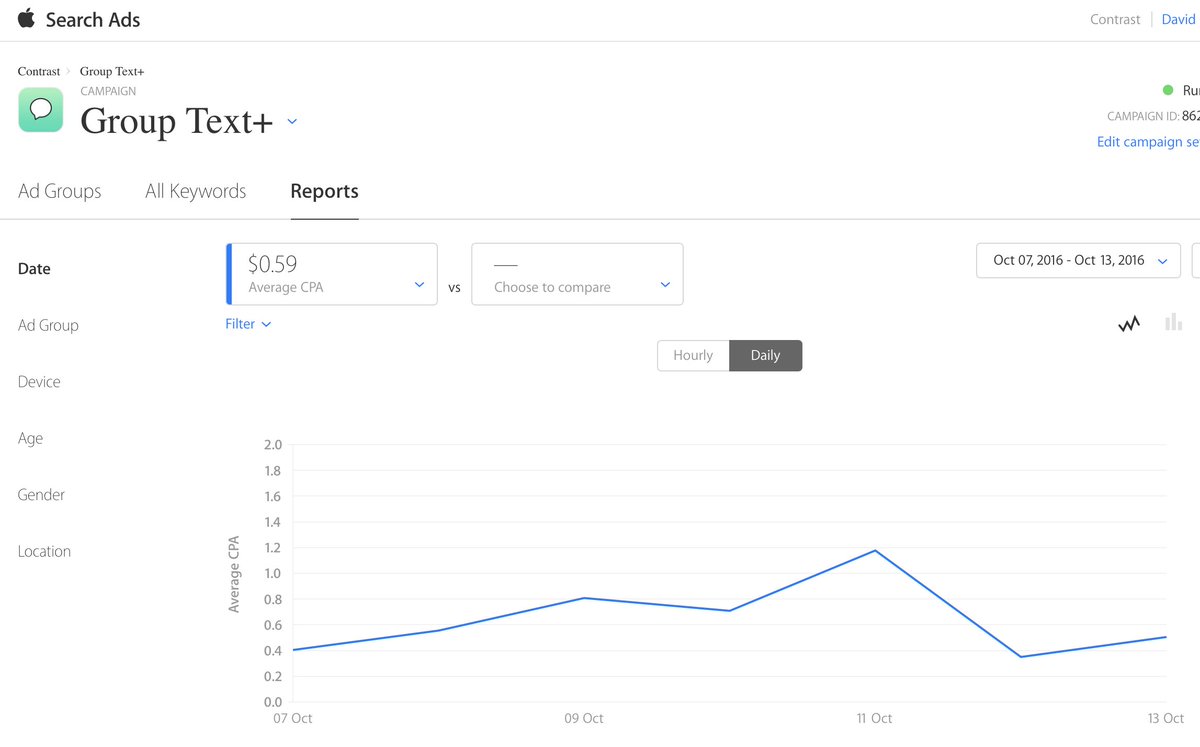Click Contrast account link in header
This screenshot has height=747, width=1200.
1115,19
